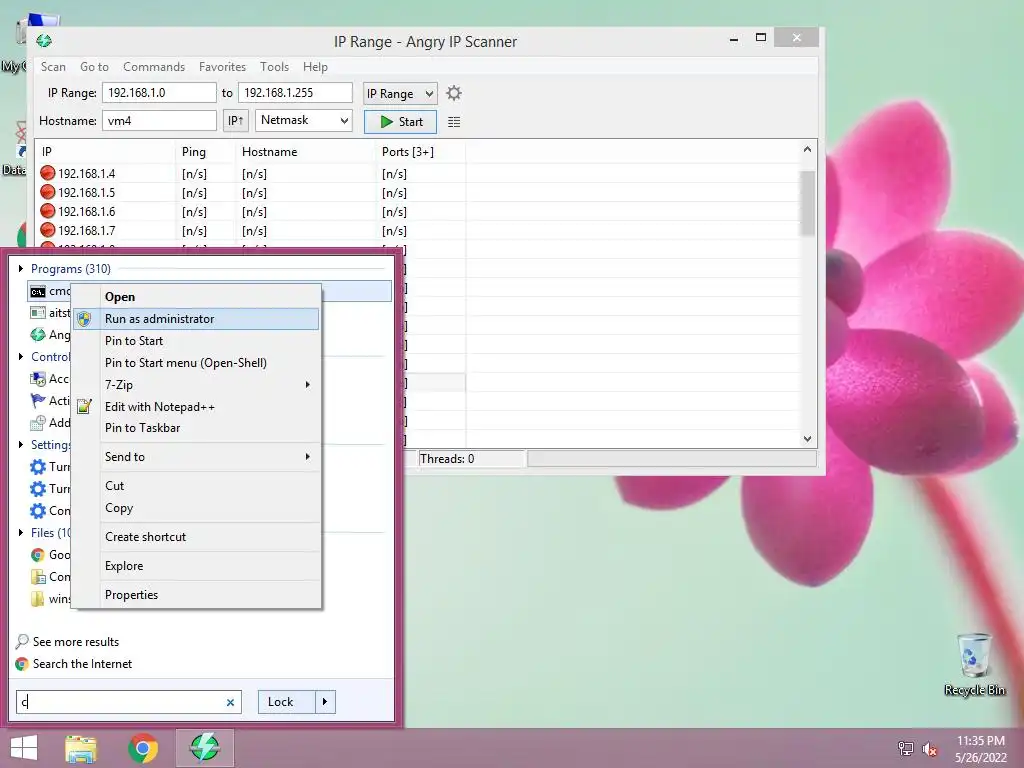Click the red status icon for 192.168.1.5

pyautogui.click(x=48, y=192)
